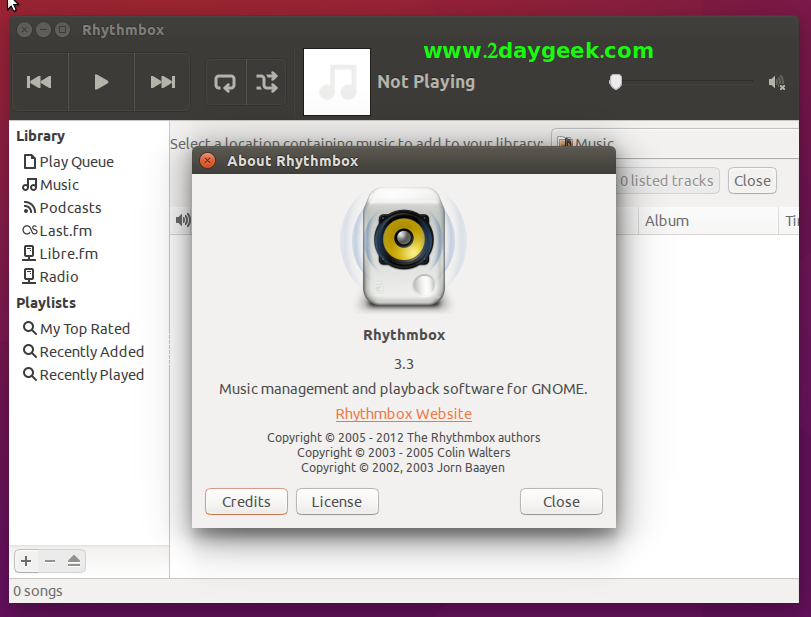This screenshot has height=617, width=811.
Task: Click the speaker playing-column header
Action: 182,220
